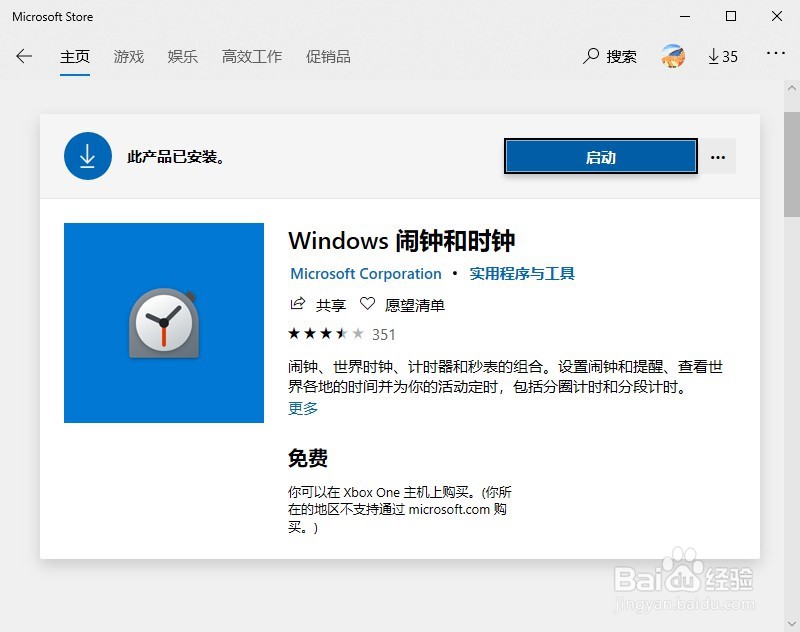Screen dimensions: 800x632
Task: Switch to the 游戏 tab
Action: (x=128, y=57)
